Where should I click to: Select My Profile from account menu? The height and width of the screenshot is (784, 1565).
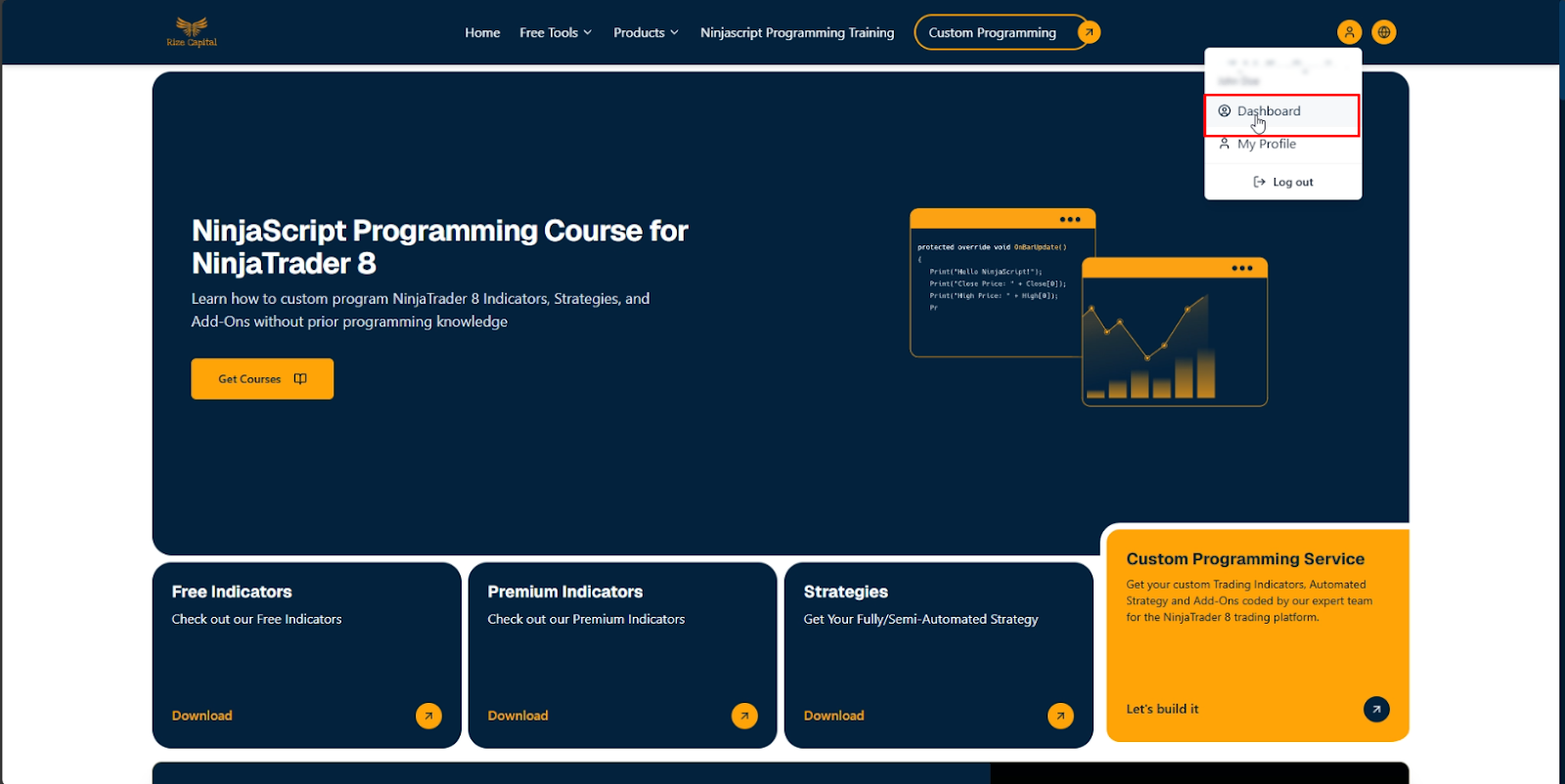pyautogui.click(x=1282, y=144)
